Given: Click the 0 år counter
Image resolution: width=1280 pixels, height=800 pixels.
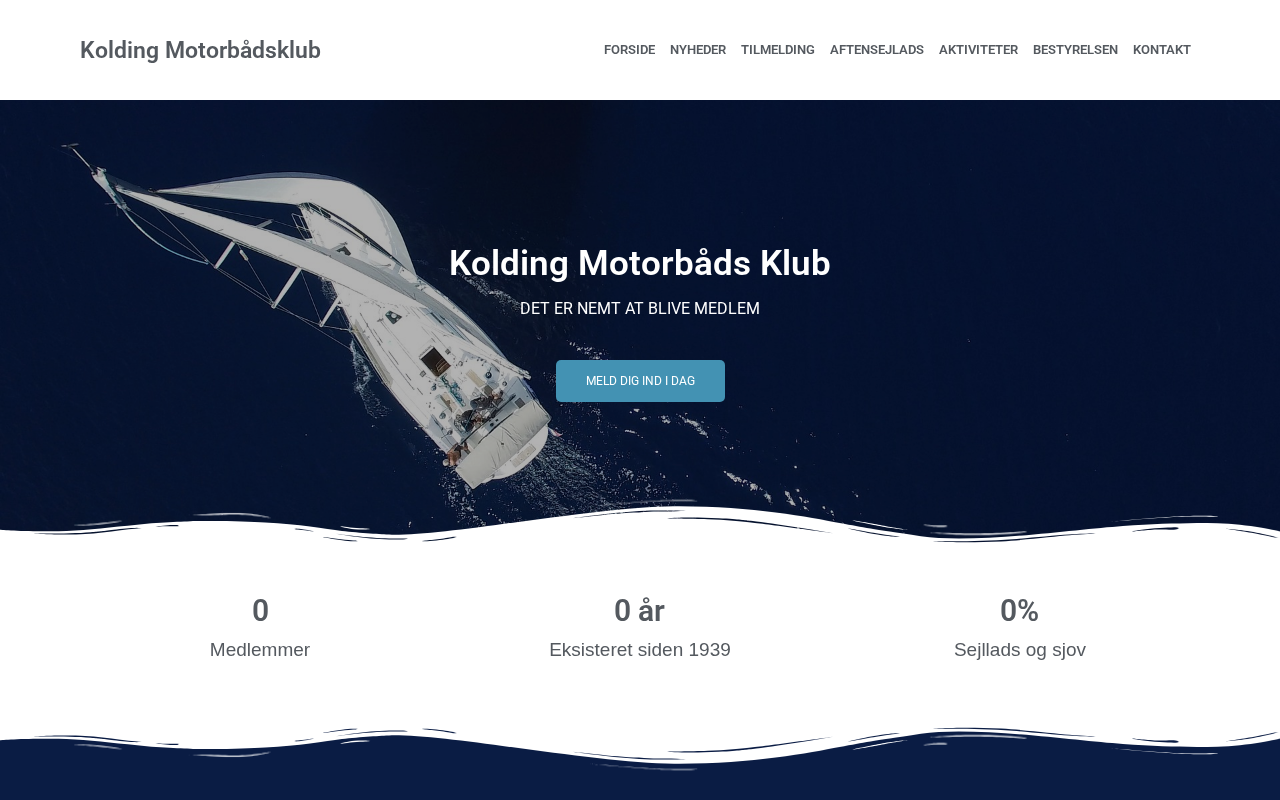Looking at the screenshot, I should (x=639, y=610).
